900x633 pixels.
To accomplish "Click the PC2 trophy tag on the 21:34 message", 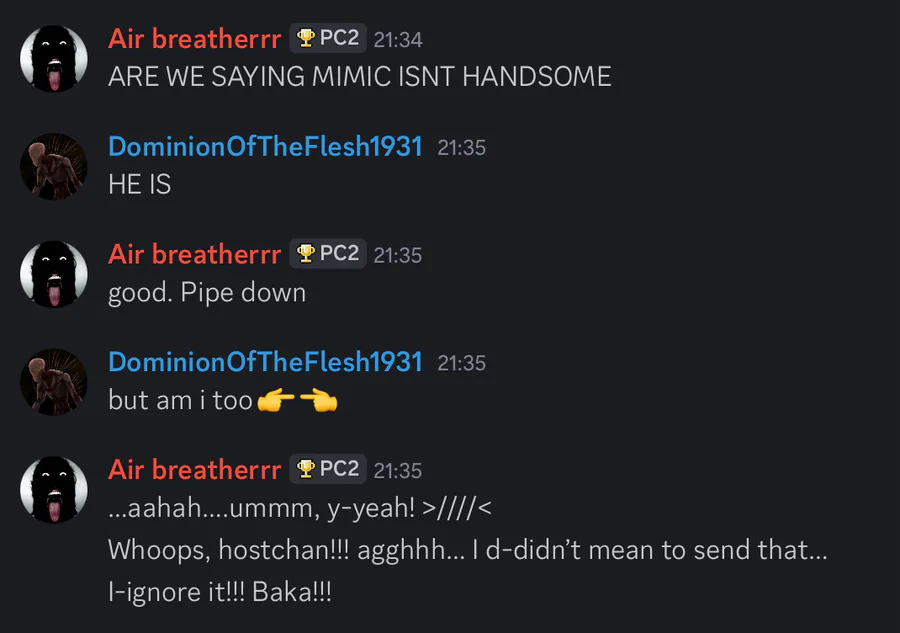I will click(328, 39).
